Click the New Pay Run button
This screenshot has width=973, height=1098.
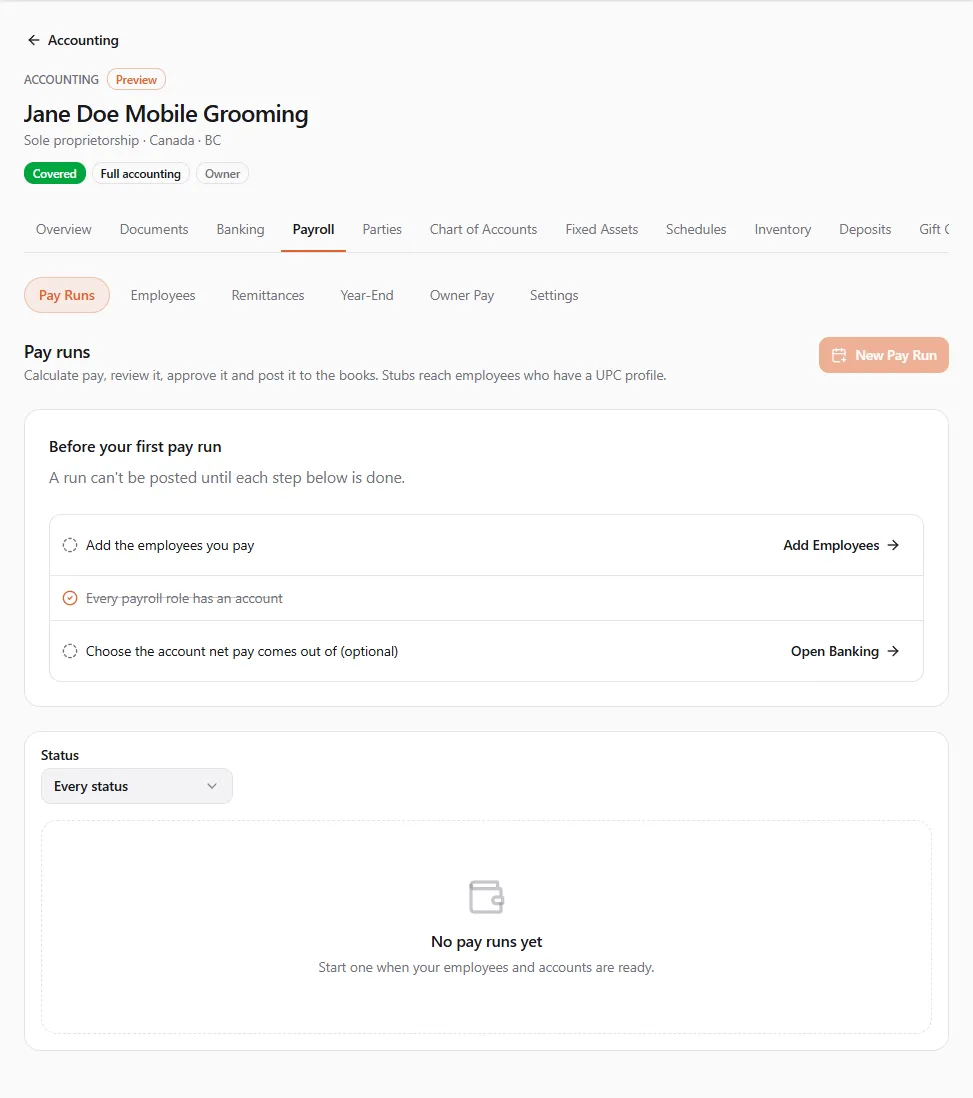pyautogui.click(x=883, y=355)
